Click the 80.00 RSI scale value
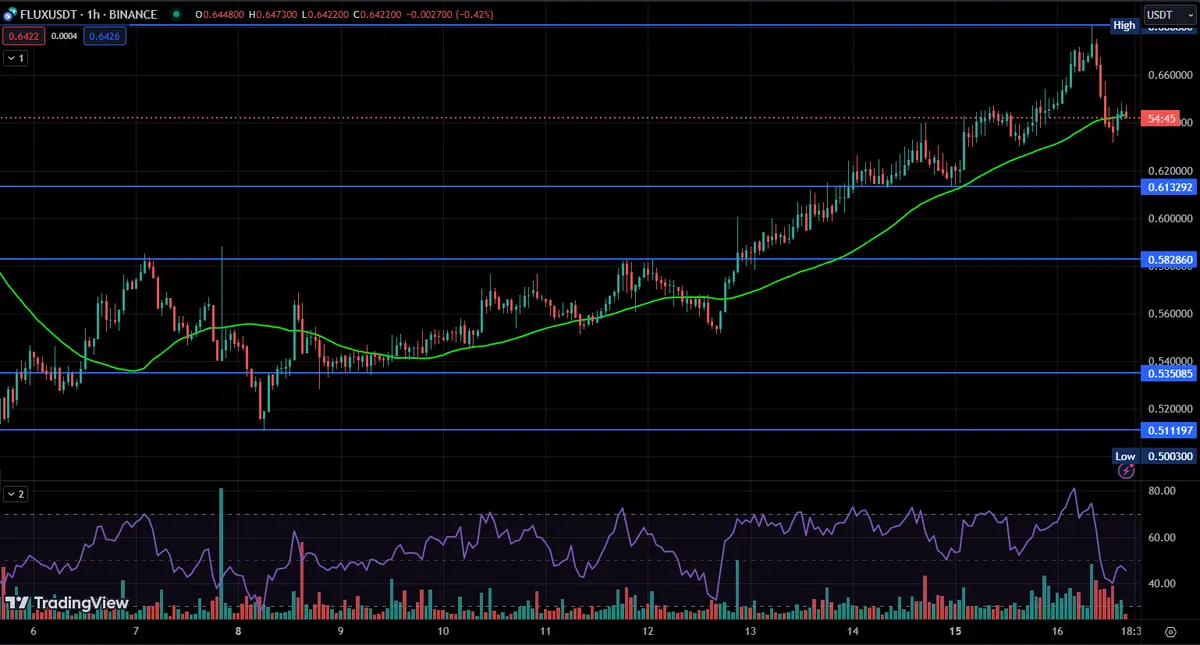Image resolution: width=1200 pixels, height=645 pixels. click(1161, 491)
